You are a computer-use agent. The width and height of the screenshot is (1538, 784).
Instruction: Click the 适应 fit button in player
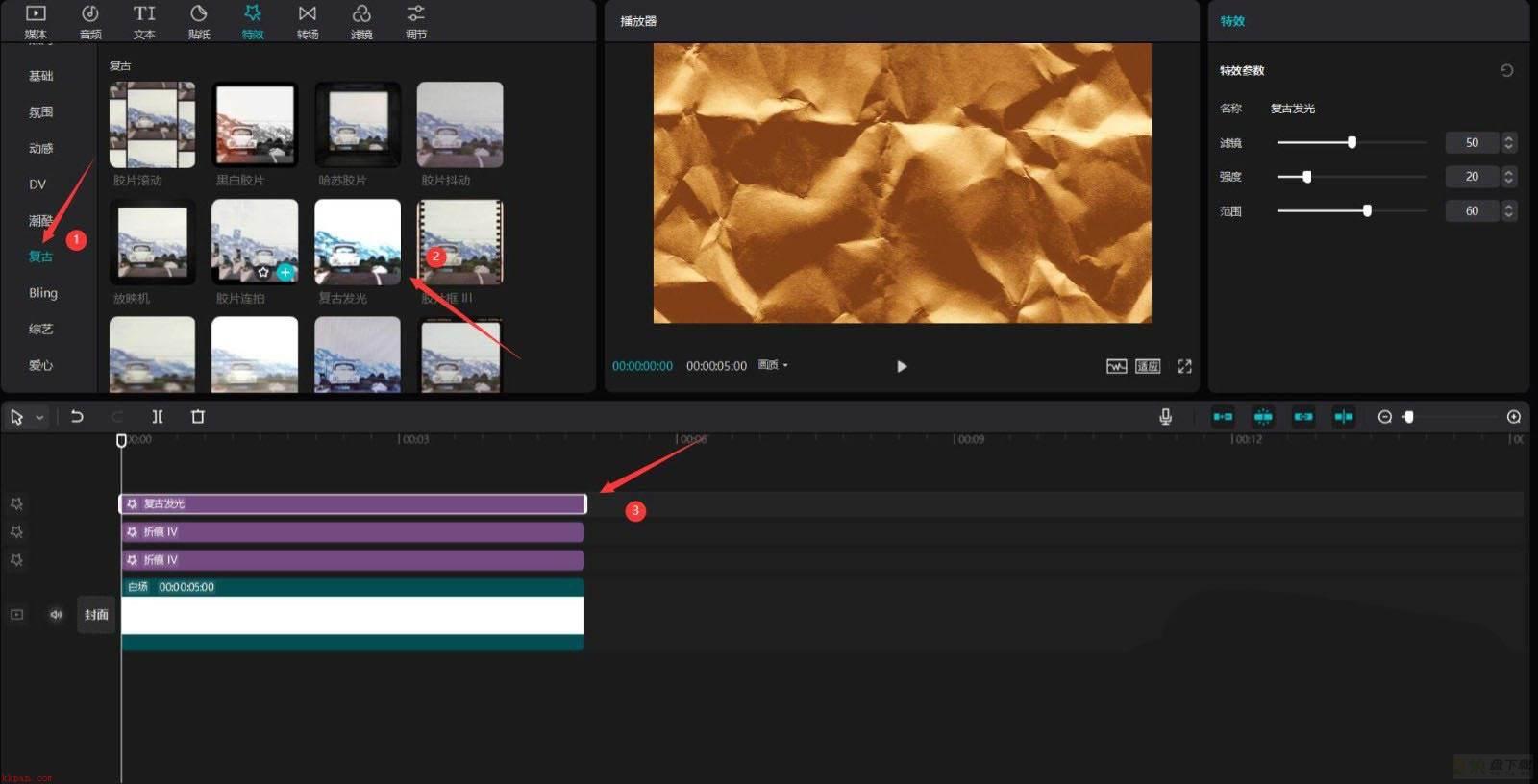coord(1148,366)
